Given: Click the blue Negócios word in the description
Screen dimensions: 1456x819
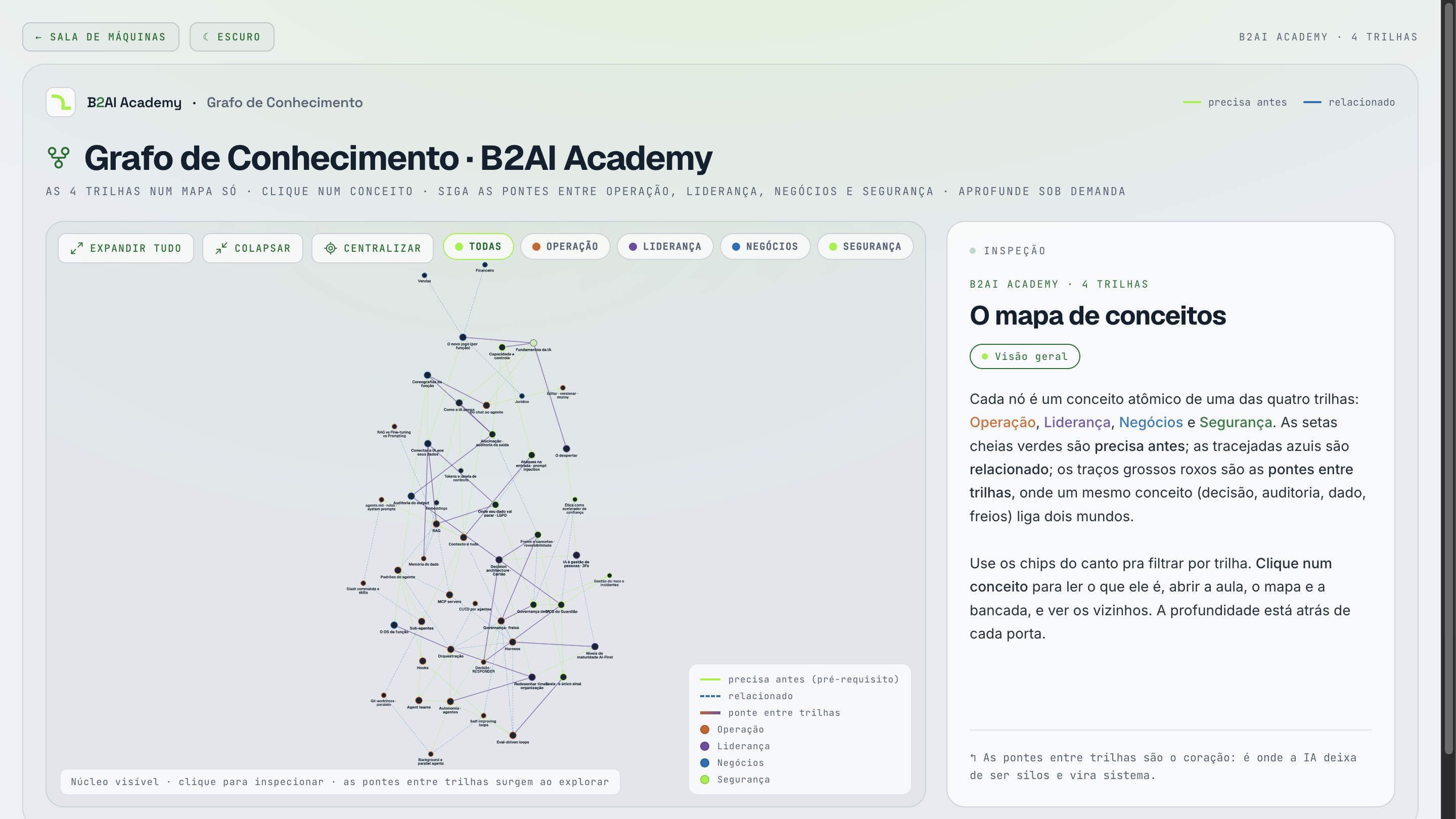Looking at the screenshot, I should click(1150, 422).
